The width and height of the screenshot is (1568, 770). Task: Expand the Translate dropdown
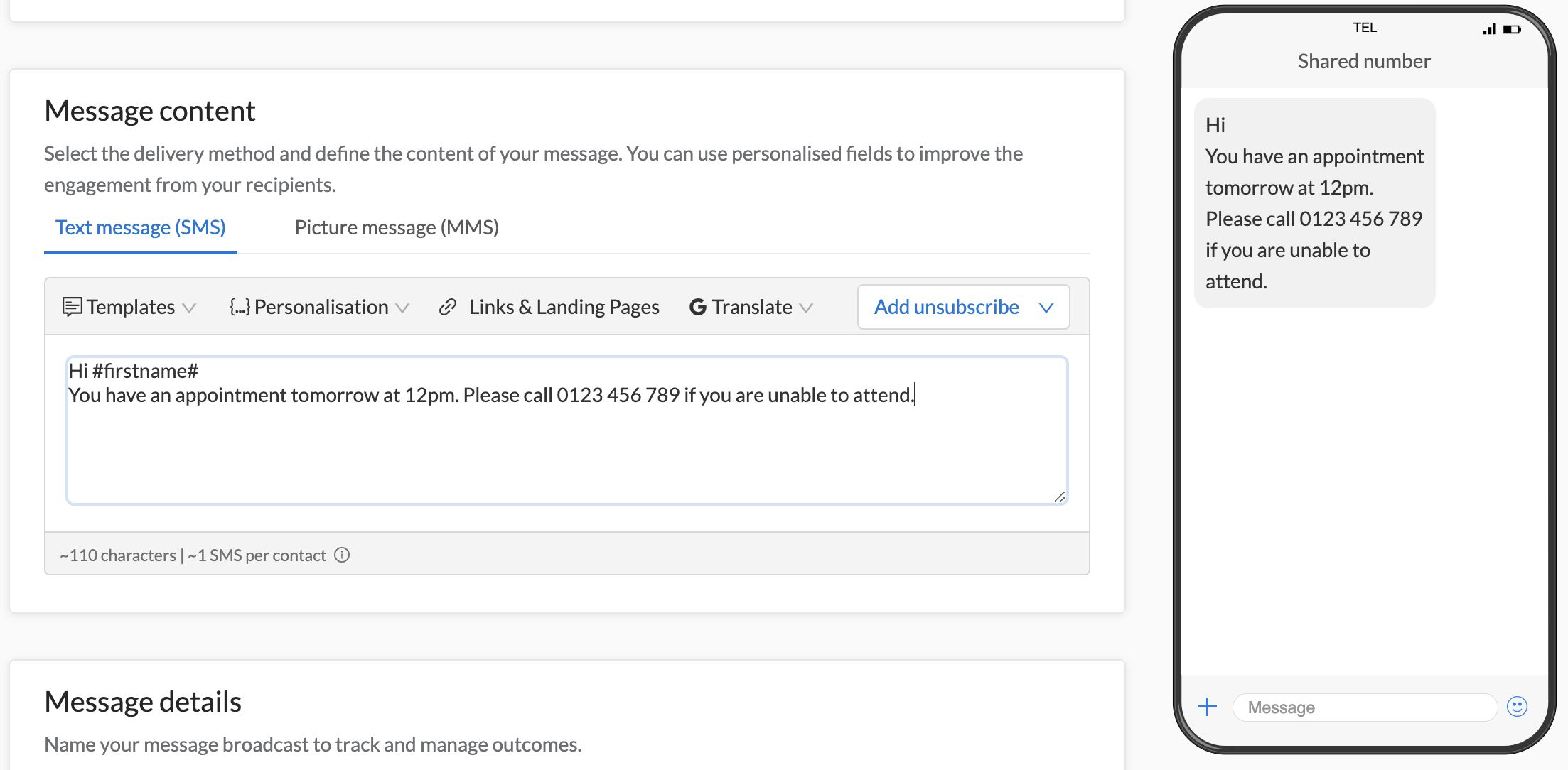(807, 308)
